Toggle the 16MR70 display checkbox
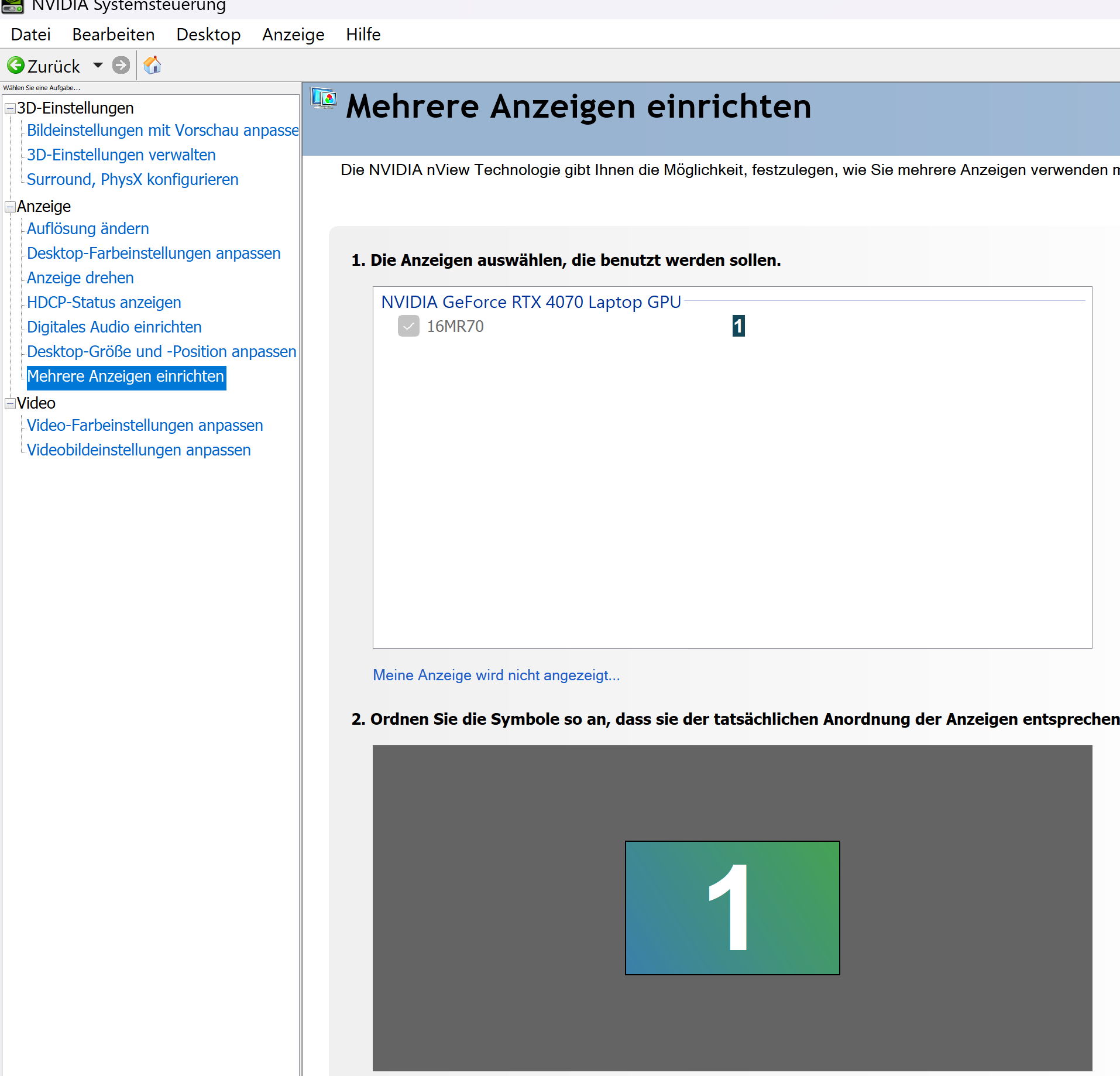This screenshot has height=1076, width=1120. [x=408, y=326]
